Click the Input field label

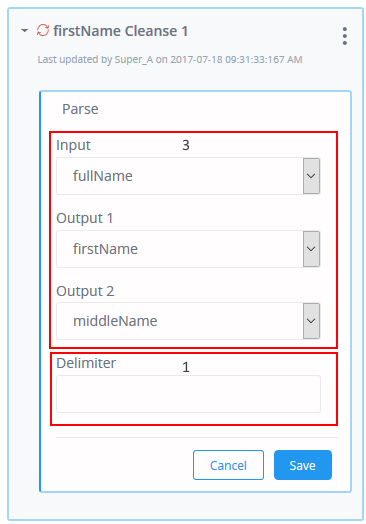73,145
